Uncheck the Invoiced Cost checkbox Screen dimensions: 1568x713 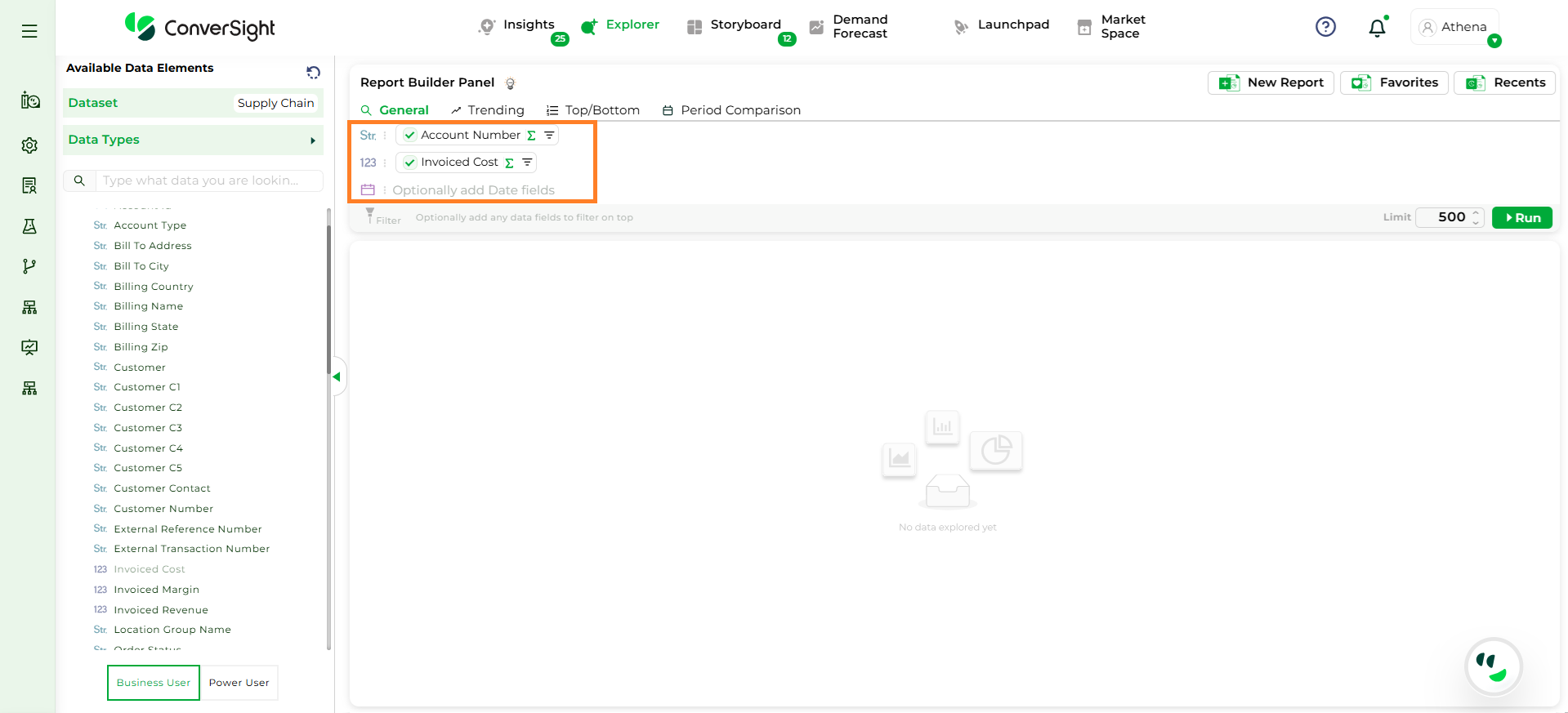(410, 163)
